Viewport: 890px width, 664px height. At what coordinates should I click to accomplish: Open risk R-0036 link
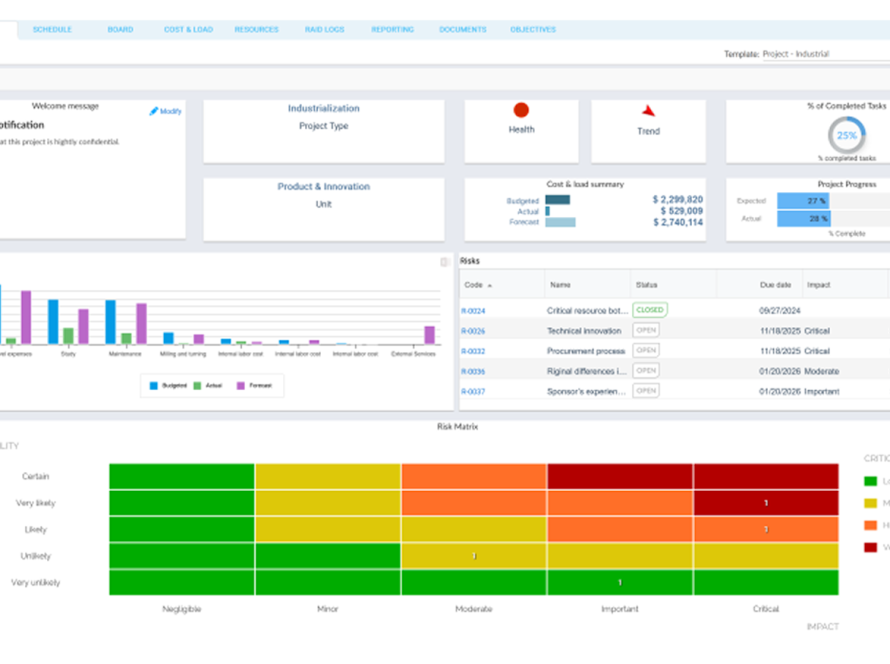473,372
